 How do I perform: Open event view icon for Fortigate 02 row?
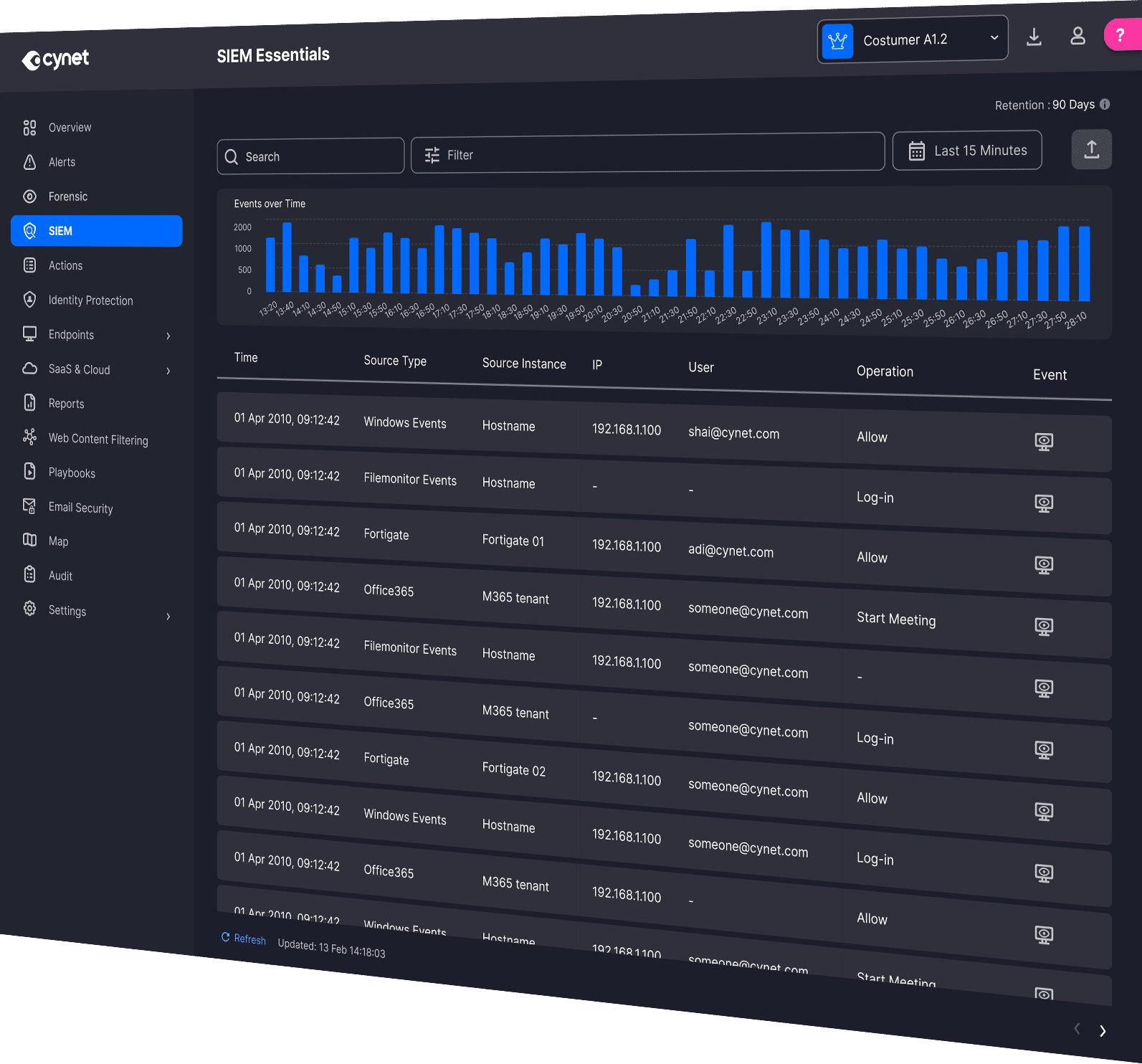coord(1044,750)
